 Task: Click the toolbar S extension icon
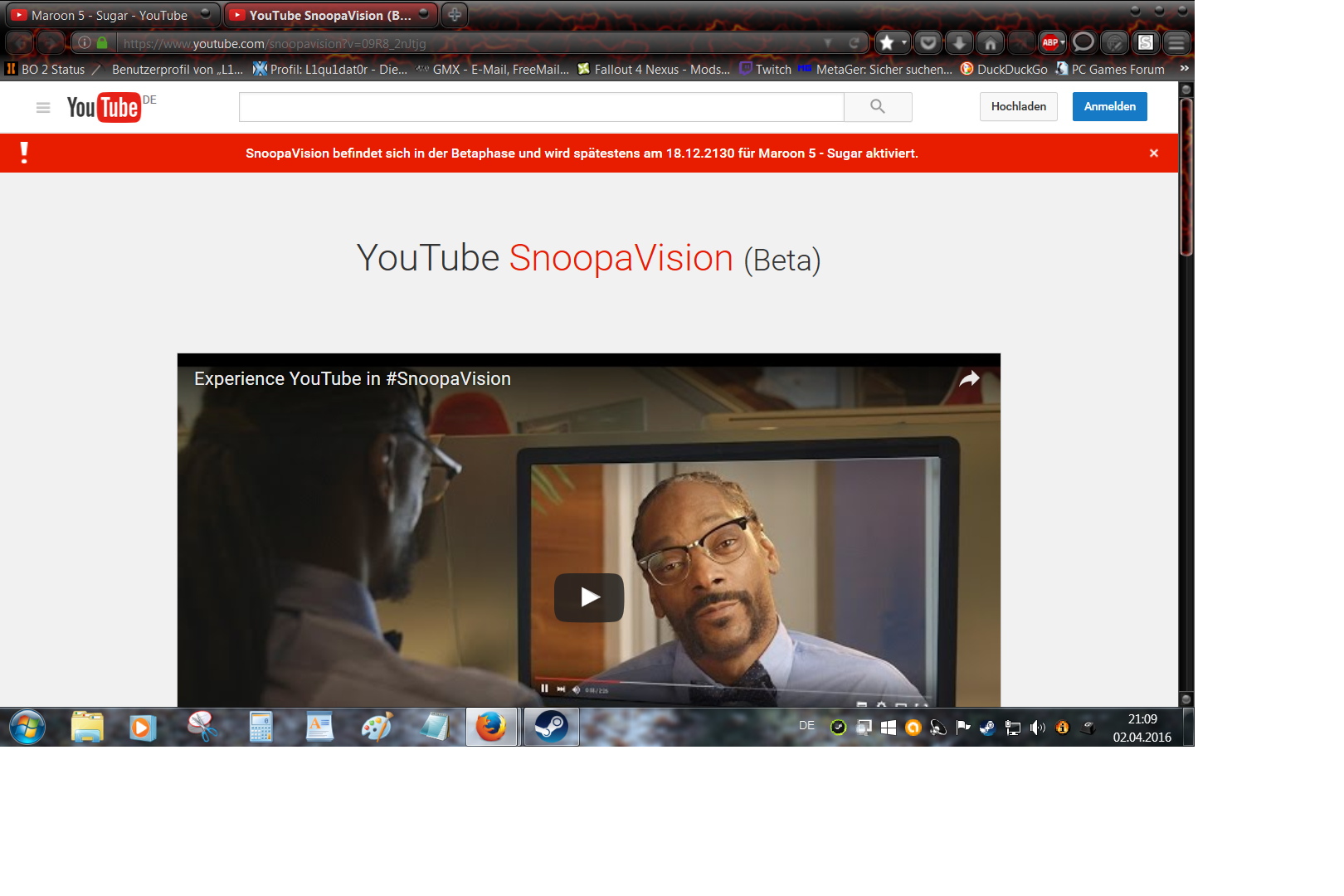click(1146, 42)
